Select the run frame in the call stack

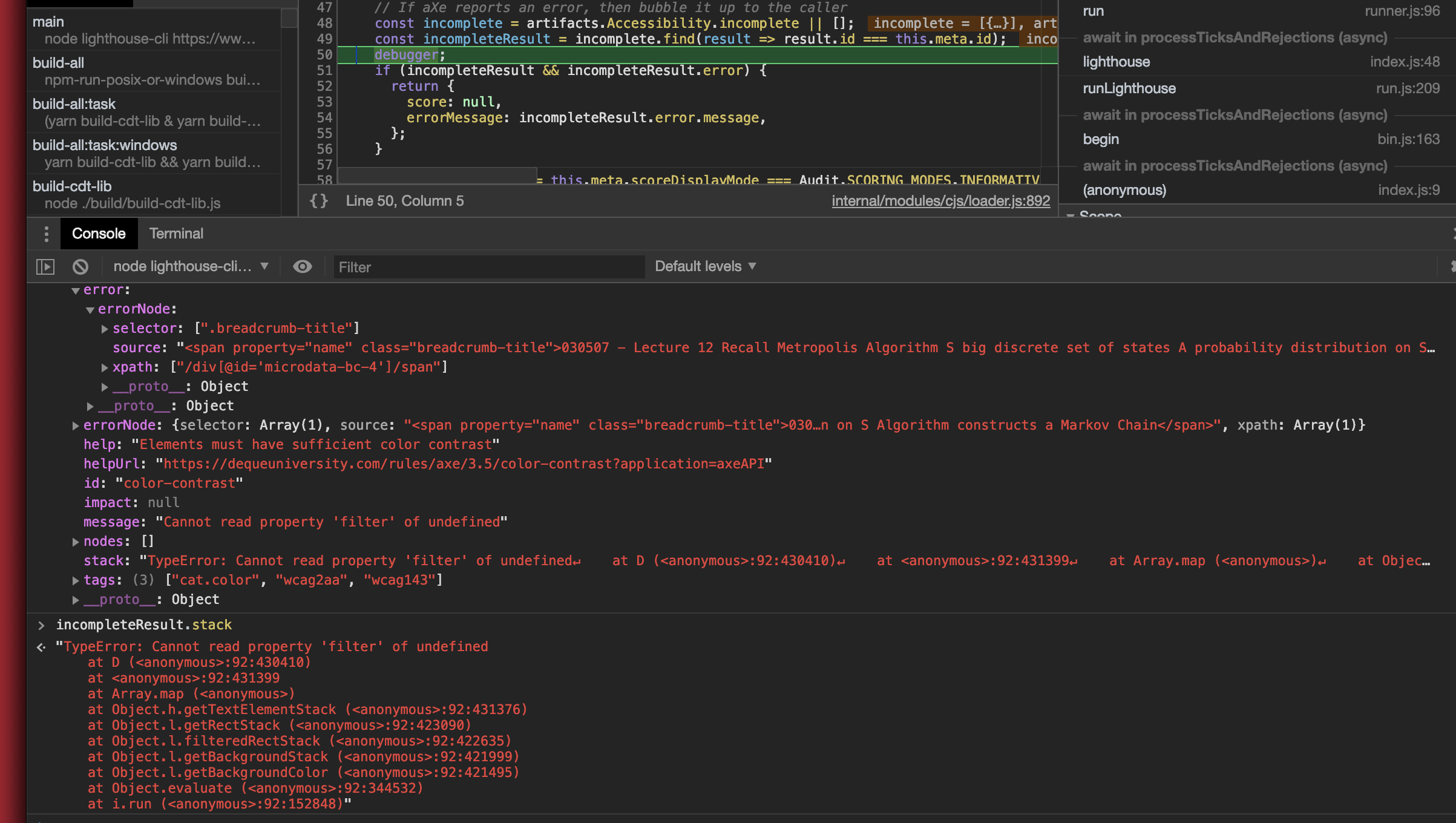click(1095, 10)
